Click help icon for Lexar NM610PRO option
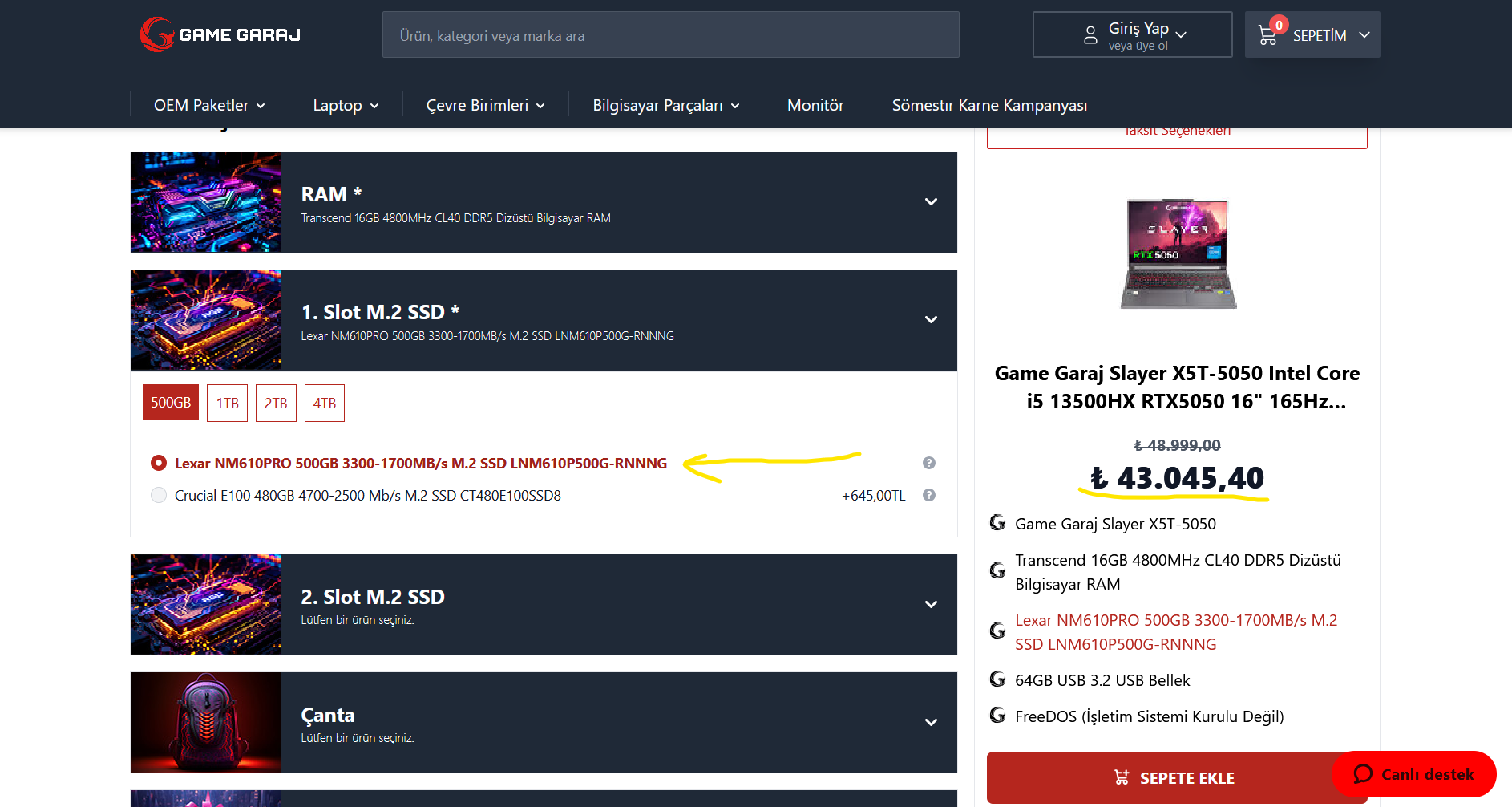 coord(929,463)
